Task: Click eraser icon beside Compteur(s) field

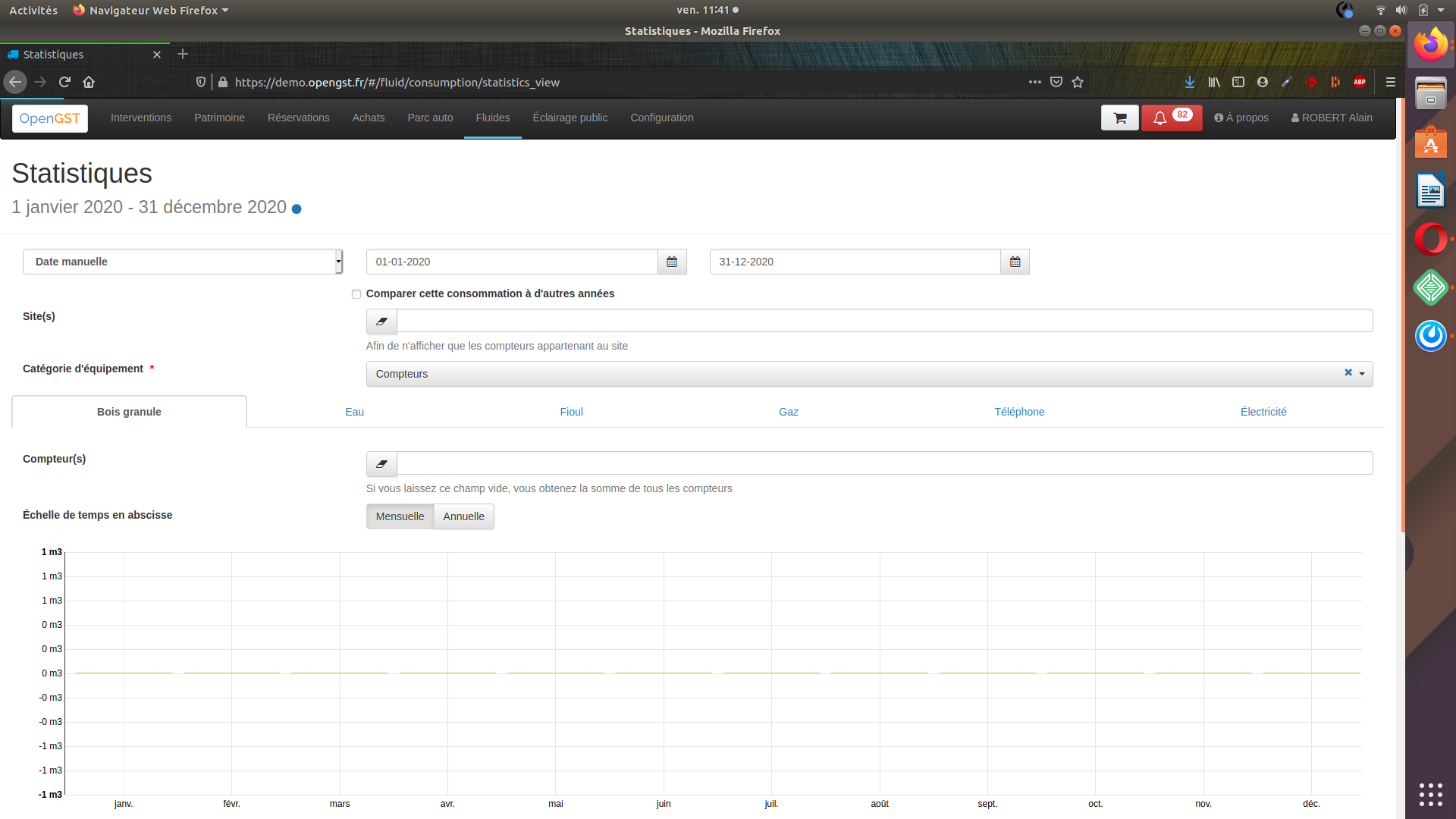Action: click(381, 464)
